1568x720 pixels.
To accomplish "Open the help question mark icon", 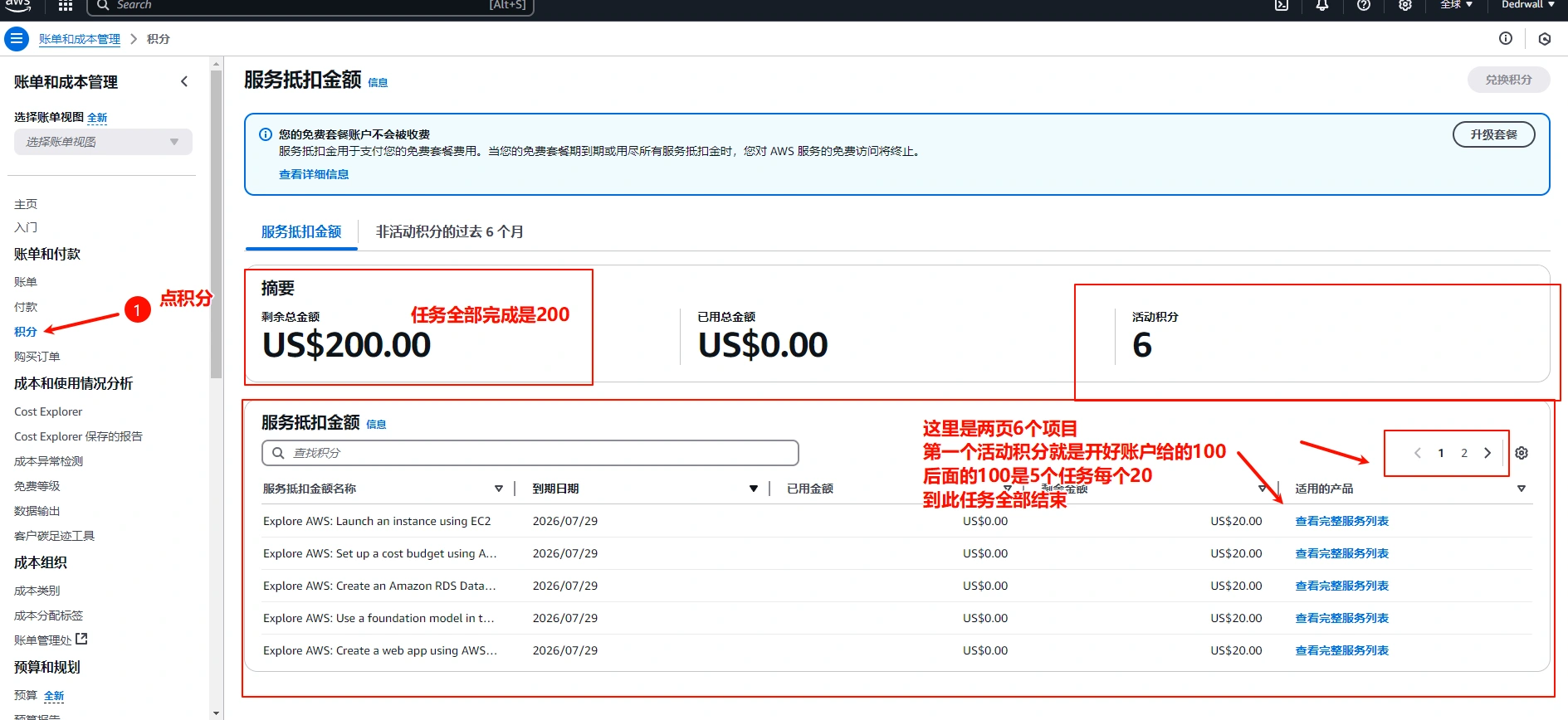I will point(1364,6).
